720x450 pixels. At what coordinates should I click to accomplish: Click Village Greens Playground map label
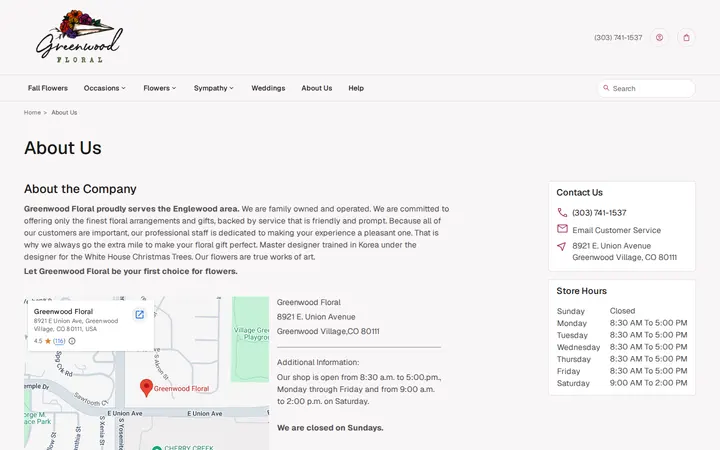[x=251, y=333]
